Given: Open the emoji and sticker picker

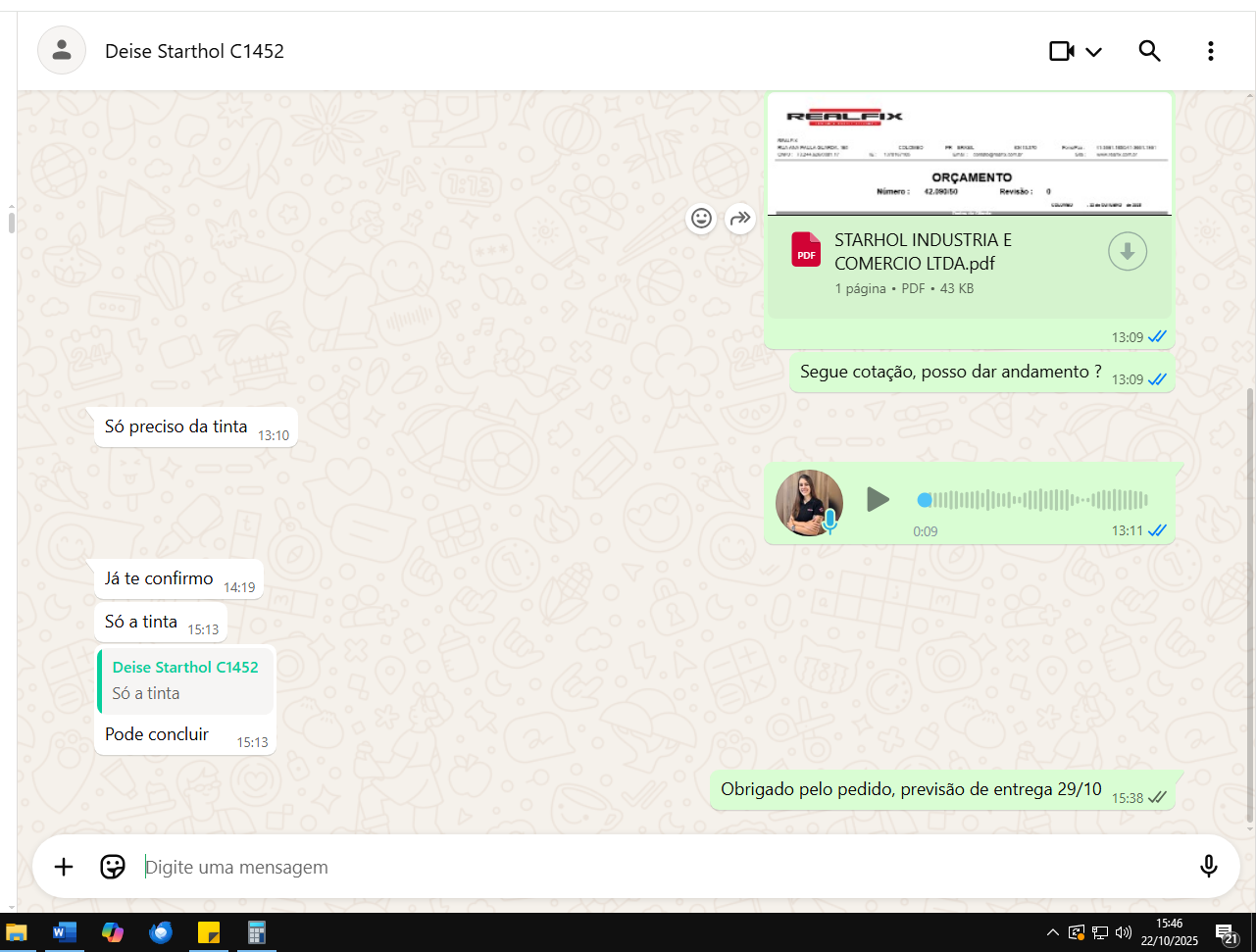Looking at the screenshot, I should click(x=113, y=867).
